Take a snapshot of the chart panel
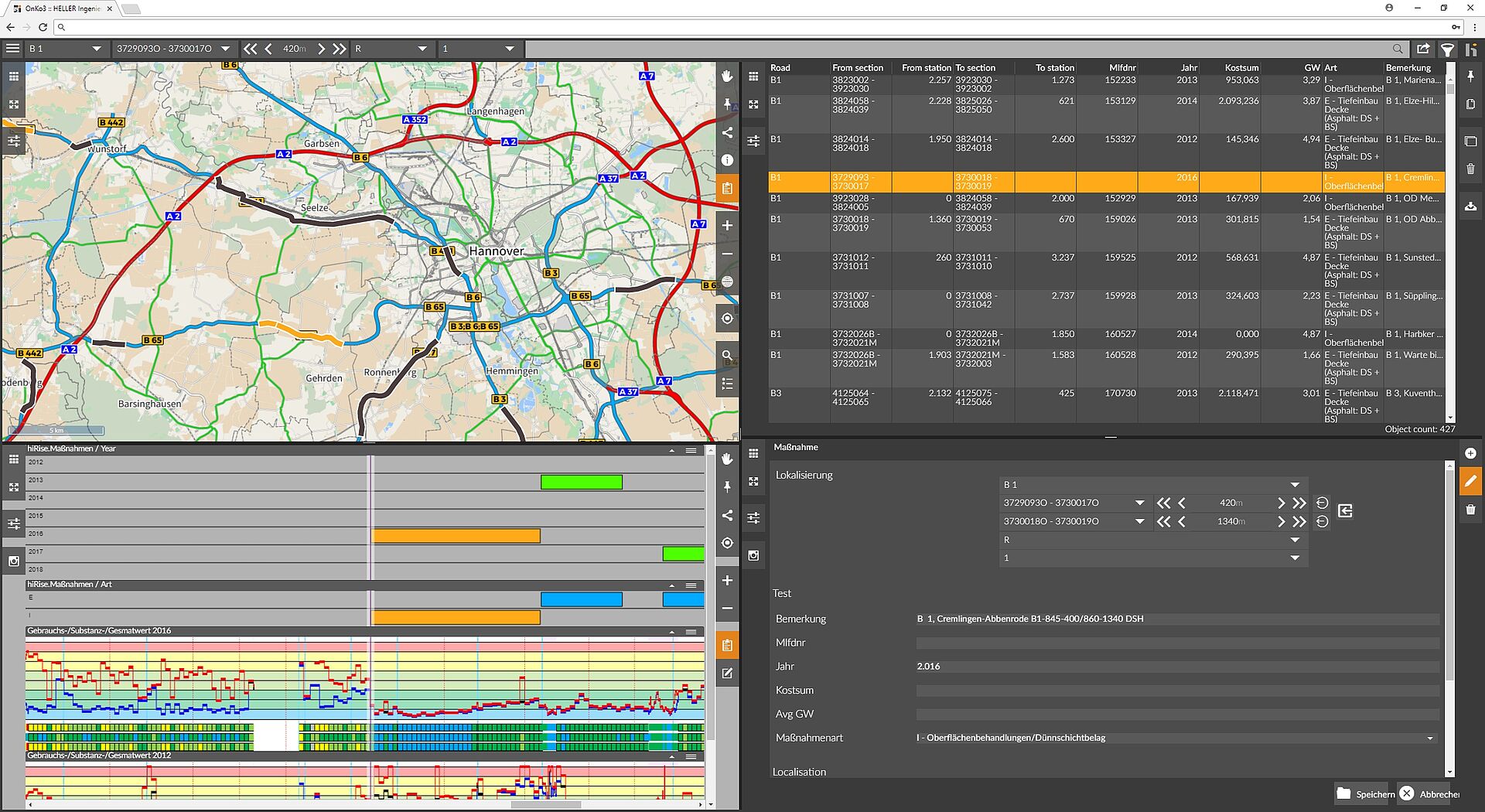 (x=14, y=561)
